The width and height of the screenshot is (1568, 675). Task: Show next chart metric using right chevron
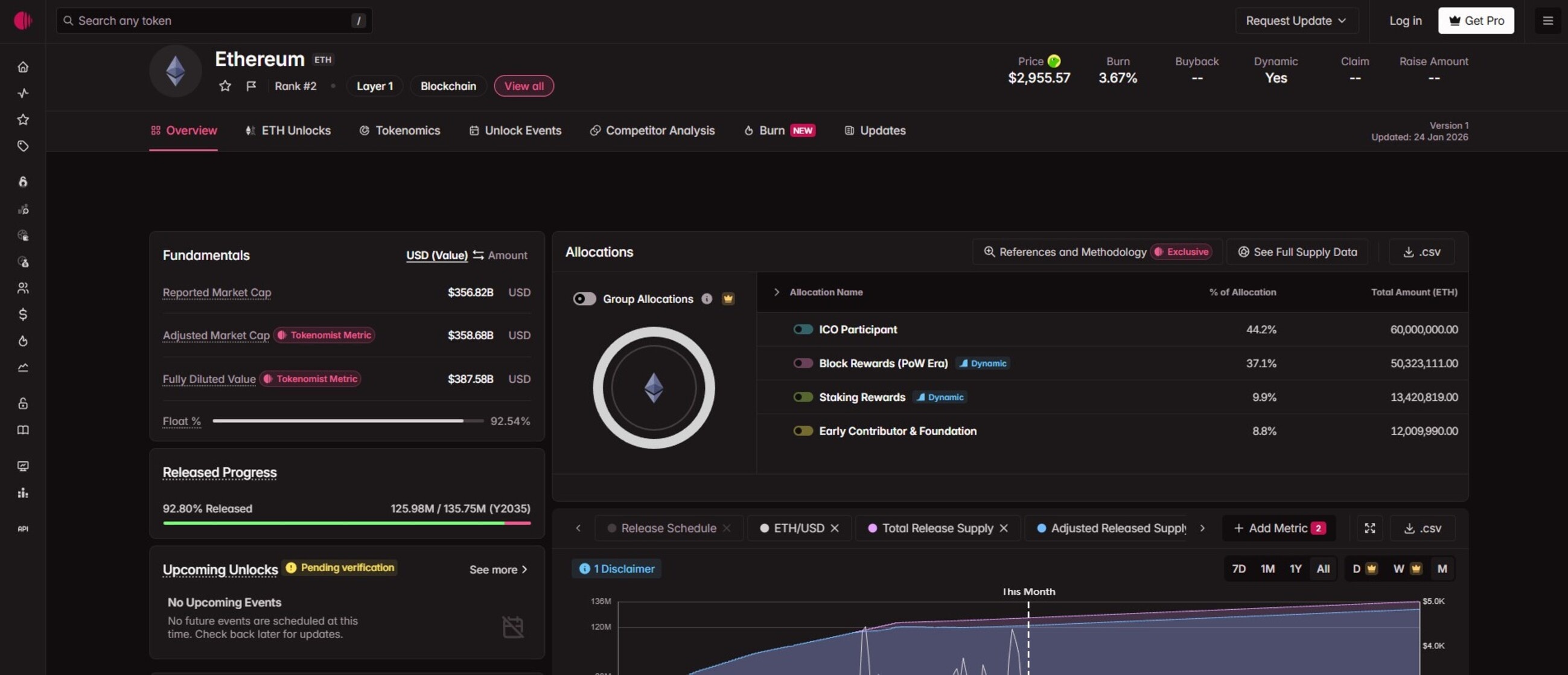tap(1203, 528)
